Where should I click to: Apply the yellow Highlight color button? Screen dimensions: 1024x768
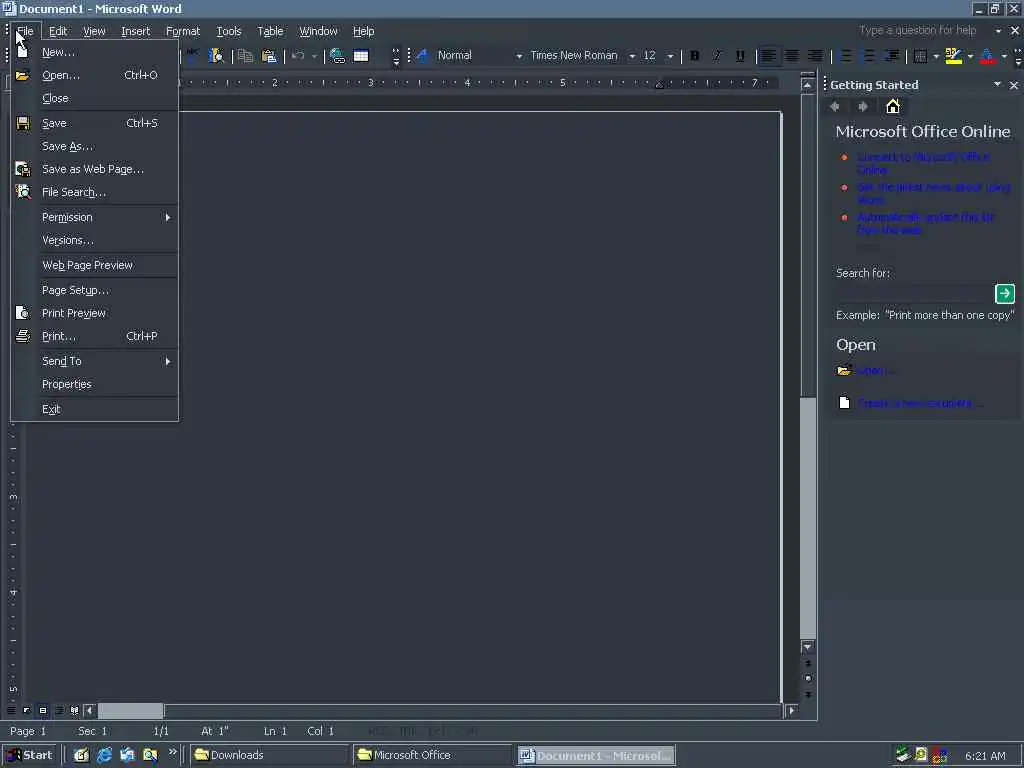pos(954,56)
